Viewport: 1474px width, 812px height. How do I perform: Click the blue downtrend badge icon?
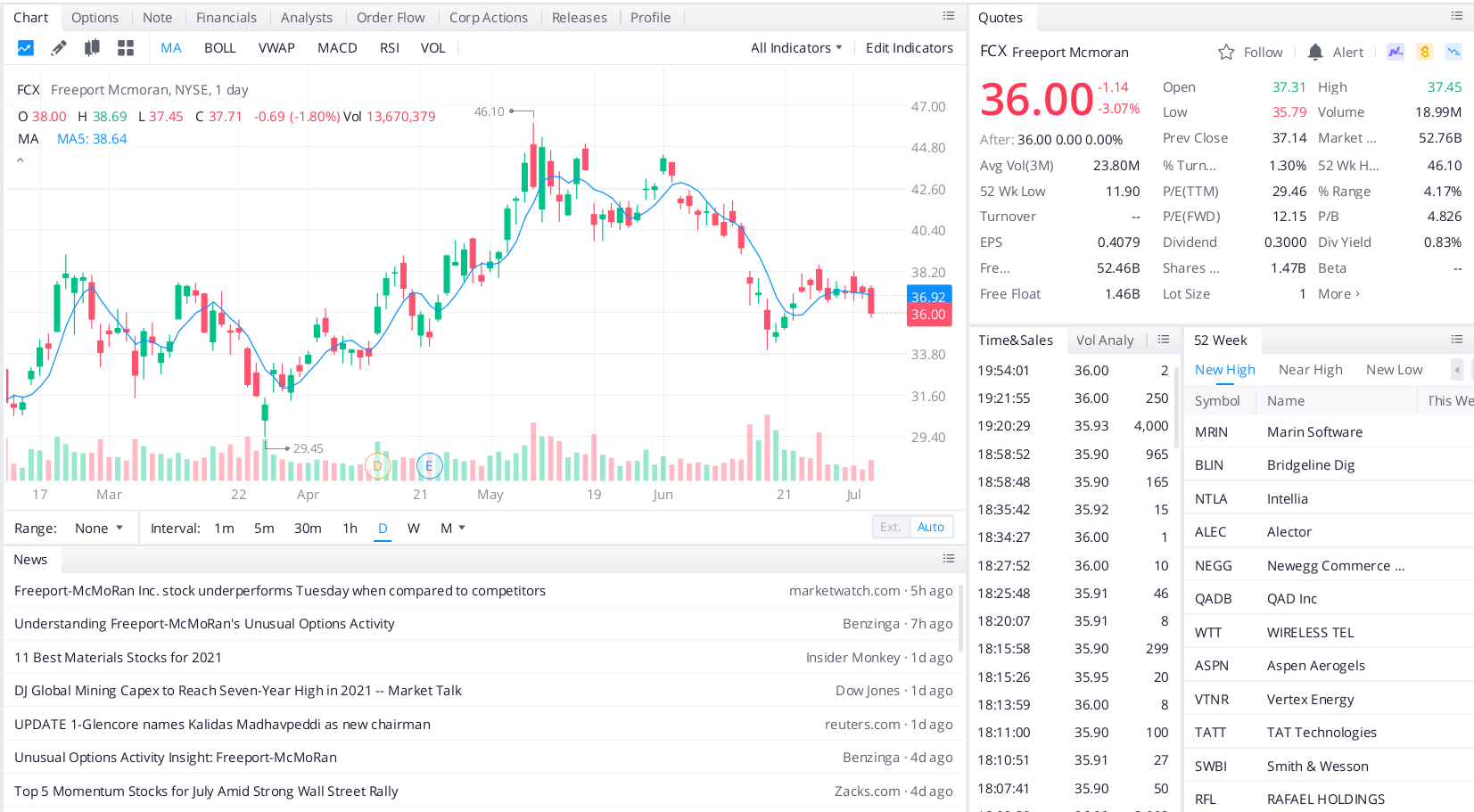[x=1453, y=52]
